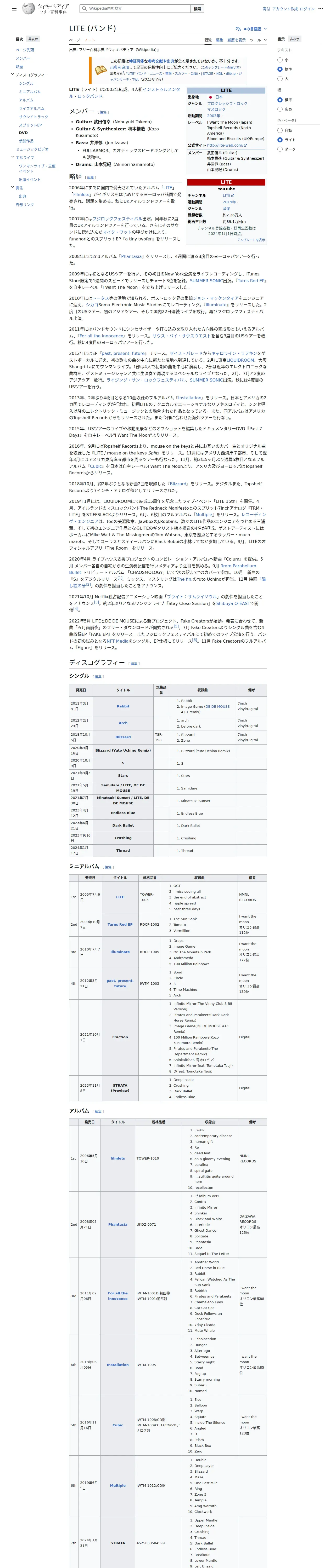The image size is (336, 1568).
Task: Click the Wikipedia globe logo
Action: pyautogui.click(x=29, y=9)
